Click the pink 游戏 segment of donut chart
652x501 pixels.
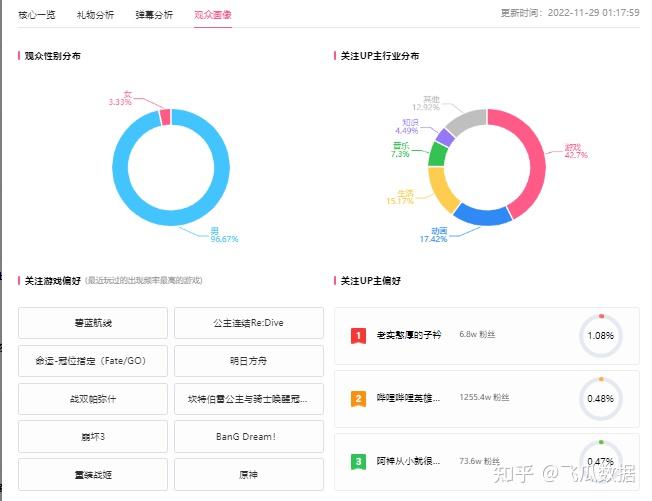[531, 160]
